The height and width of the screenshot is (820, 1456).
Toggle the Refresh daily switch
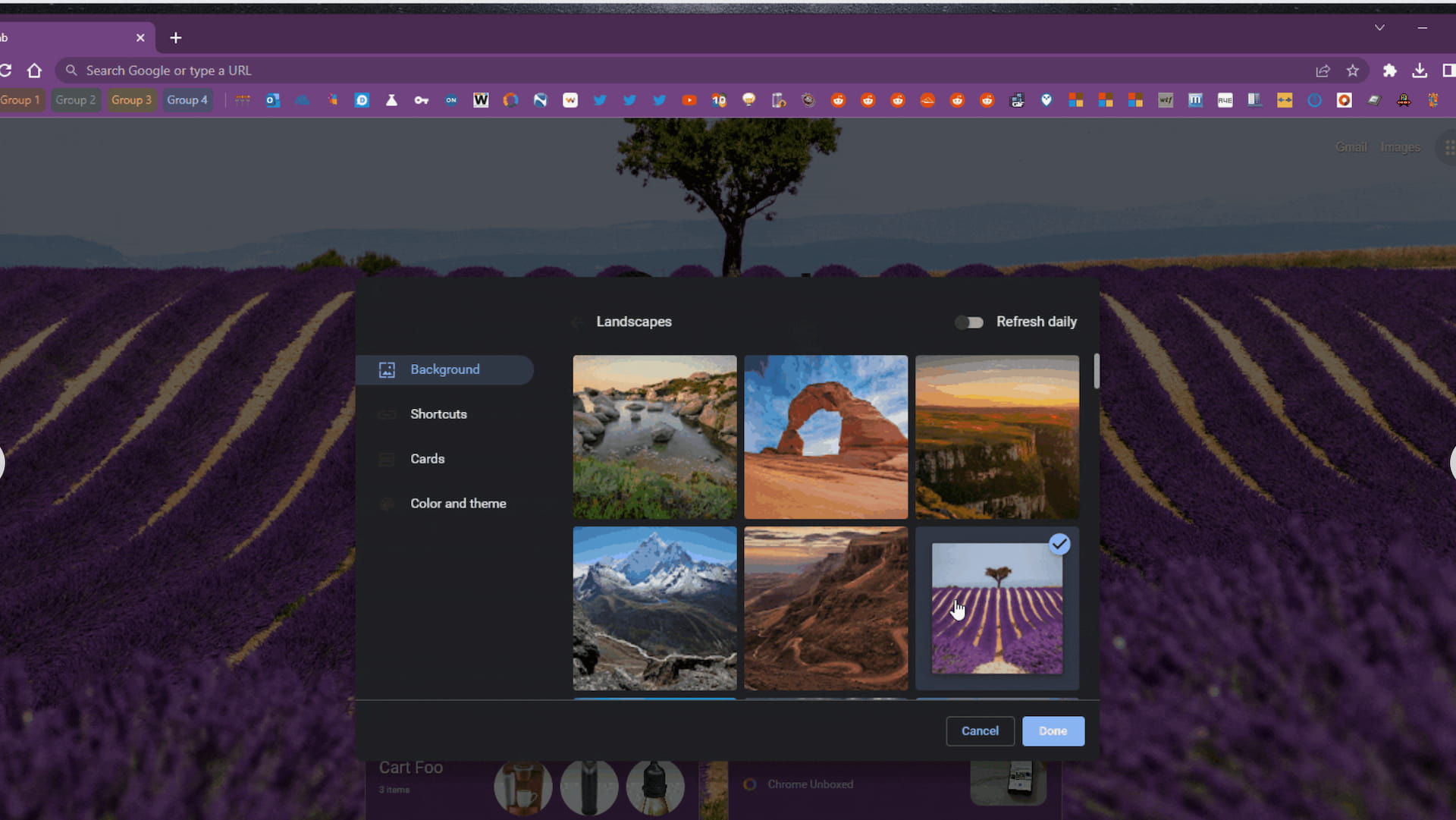[966, 321]
